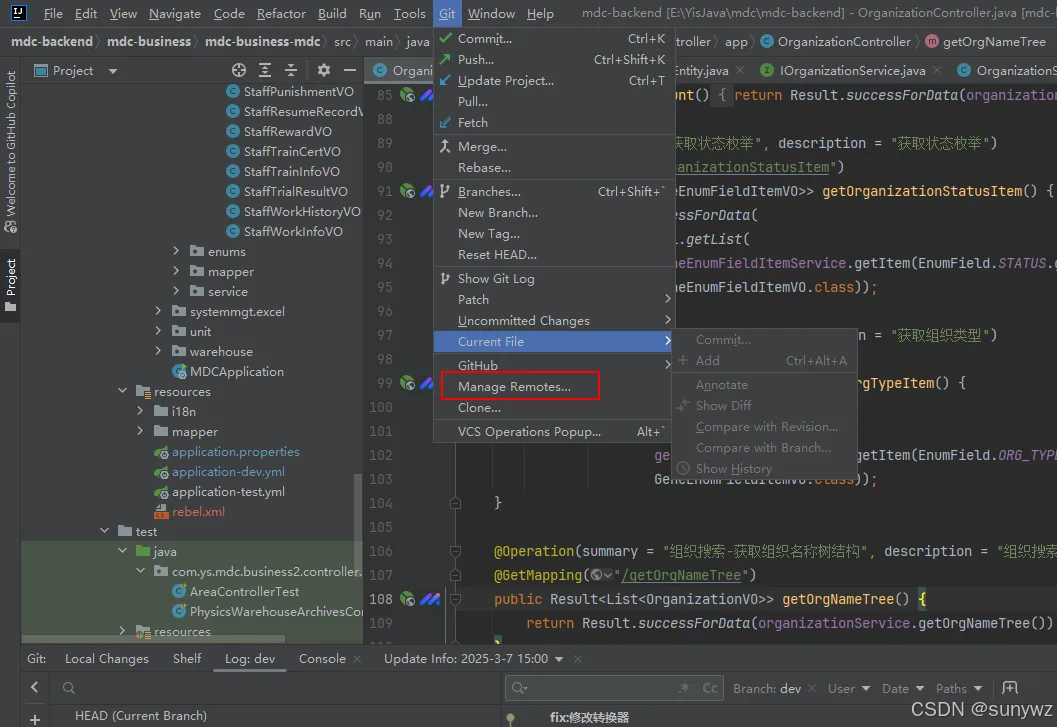Collapse the test folder

(104, 531)
